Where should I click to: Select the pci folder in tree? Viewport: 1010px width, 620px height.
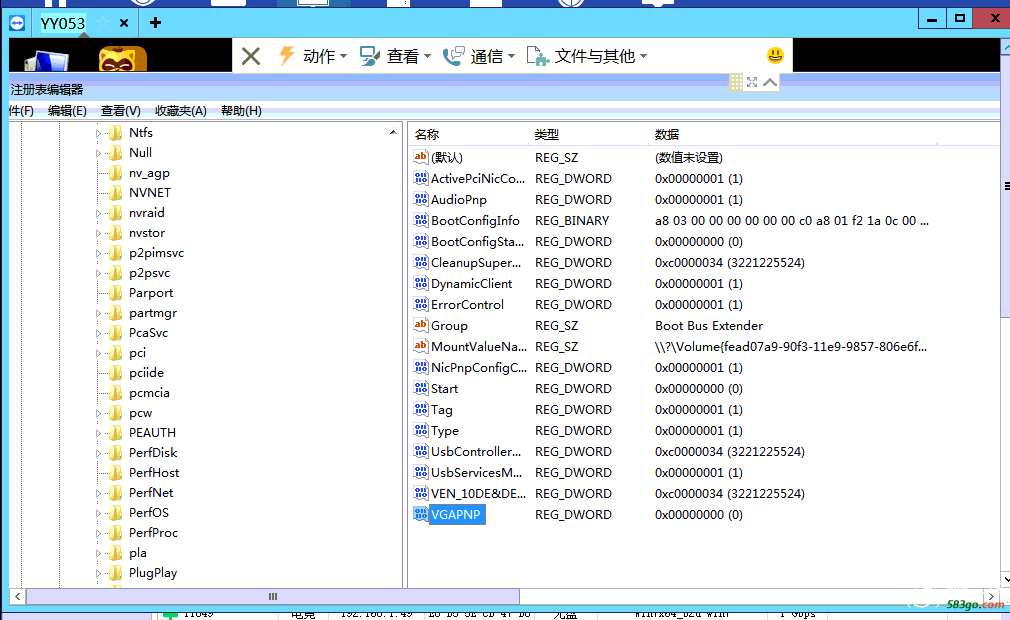[137, 353]
